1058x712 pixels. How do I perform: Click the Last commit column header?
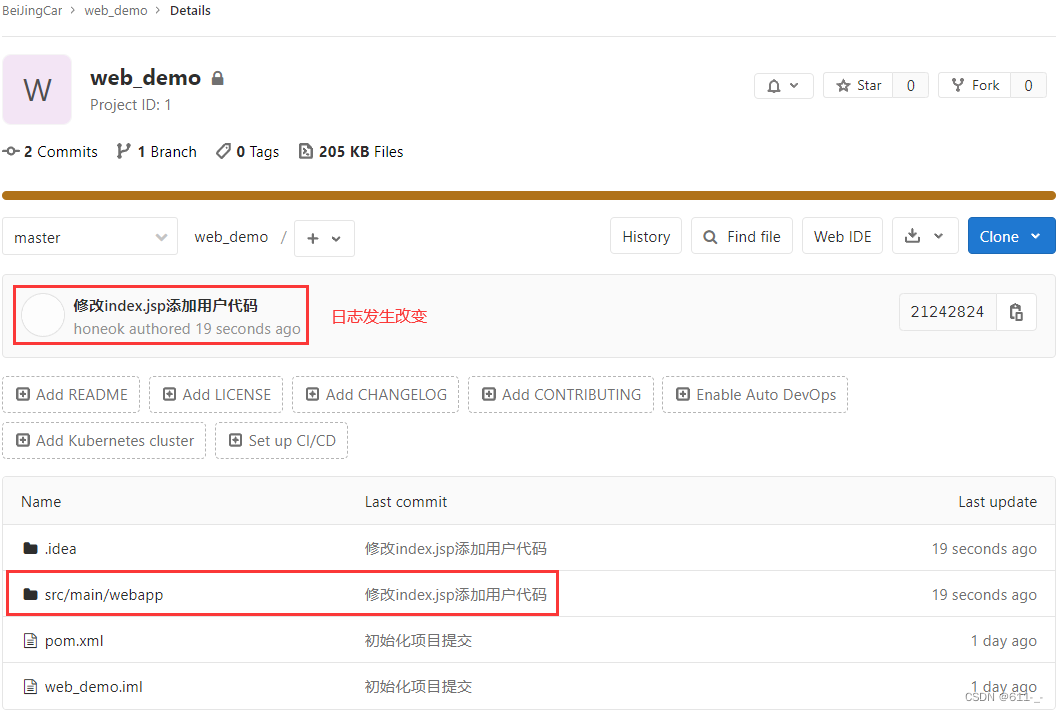coord(406,501)
